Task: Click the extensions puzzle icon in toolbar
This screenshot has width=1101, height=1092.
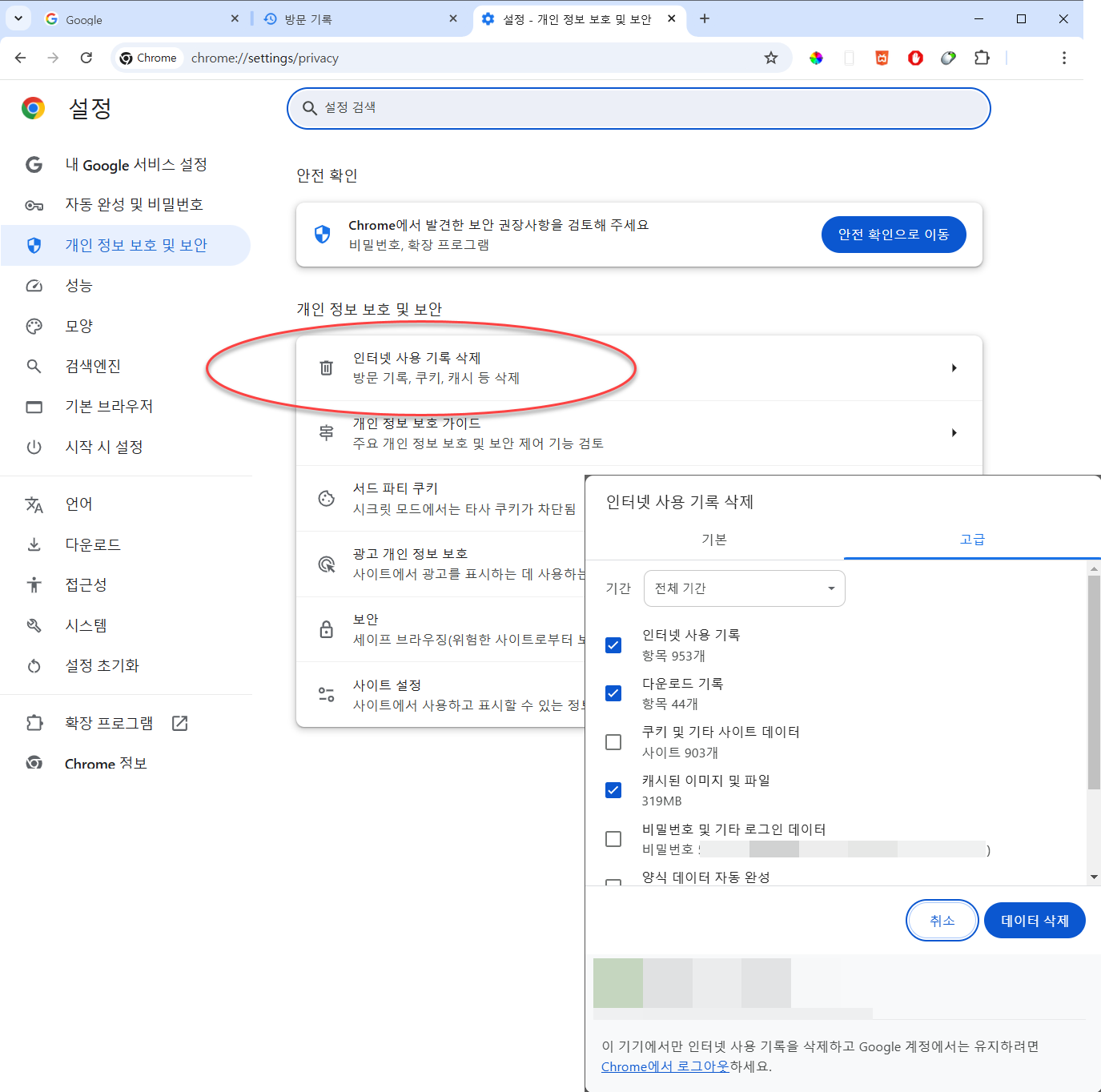Action: [982, 58]
